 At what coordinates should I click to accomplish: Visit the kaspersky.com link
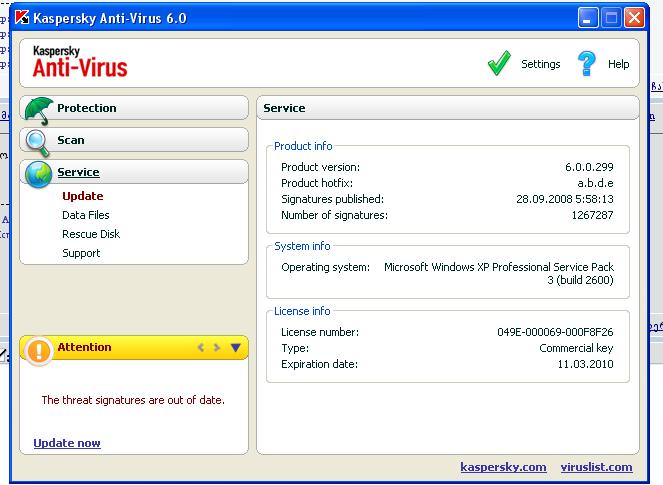tap(503, 467)
